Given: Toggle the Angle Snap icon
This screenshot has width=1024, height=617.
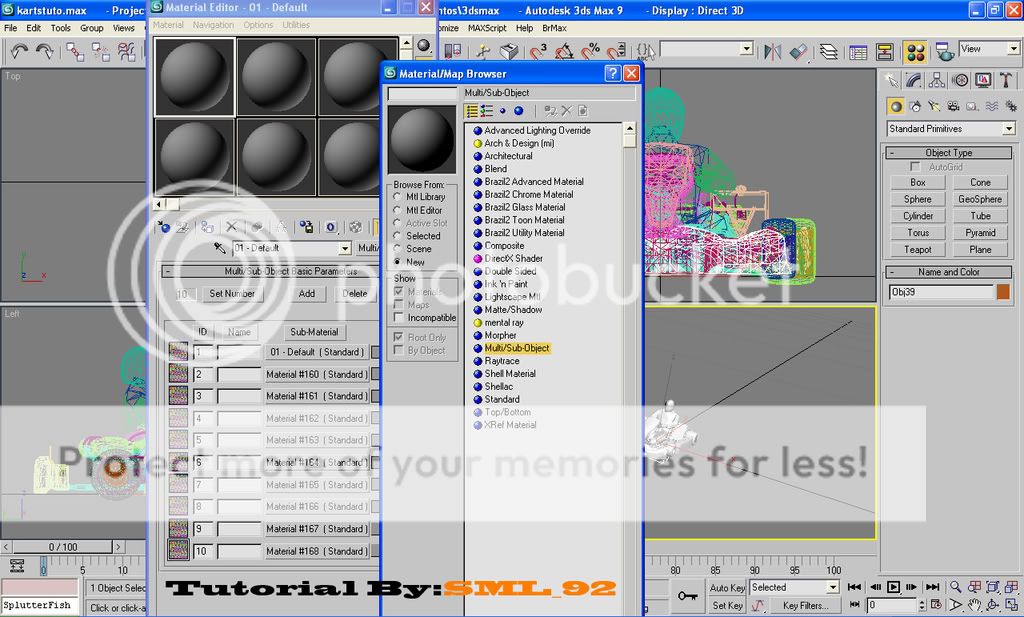Looking at the screenshot, I should [x=564, y=51].
